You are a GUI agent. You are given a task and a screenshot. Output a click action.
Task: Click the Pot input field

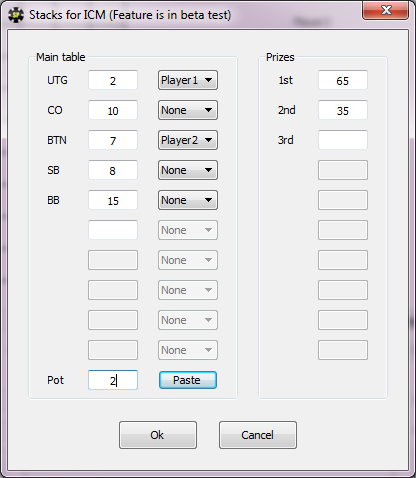[113, 380]
